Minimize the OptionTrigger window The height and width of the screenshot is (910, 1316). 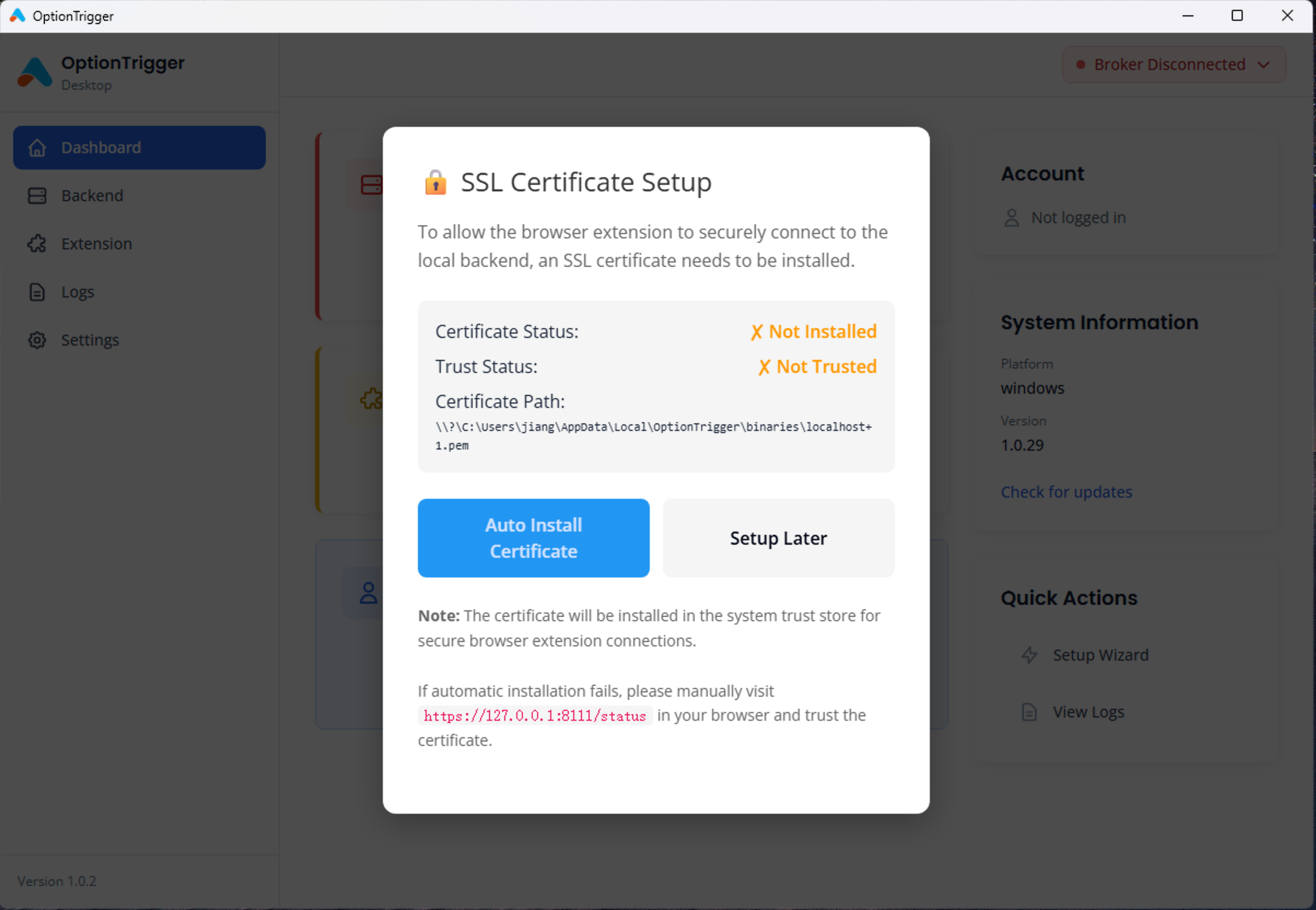tap(1187, 15)
